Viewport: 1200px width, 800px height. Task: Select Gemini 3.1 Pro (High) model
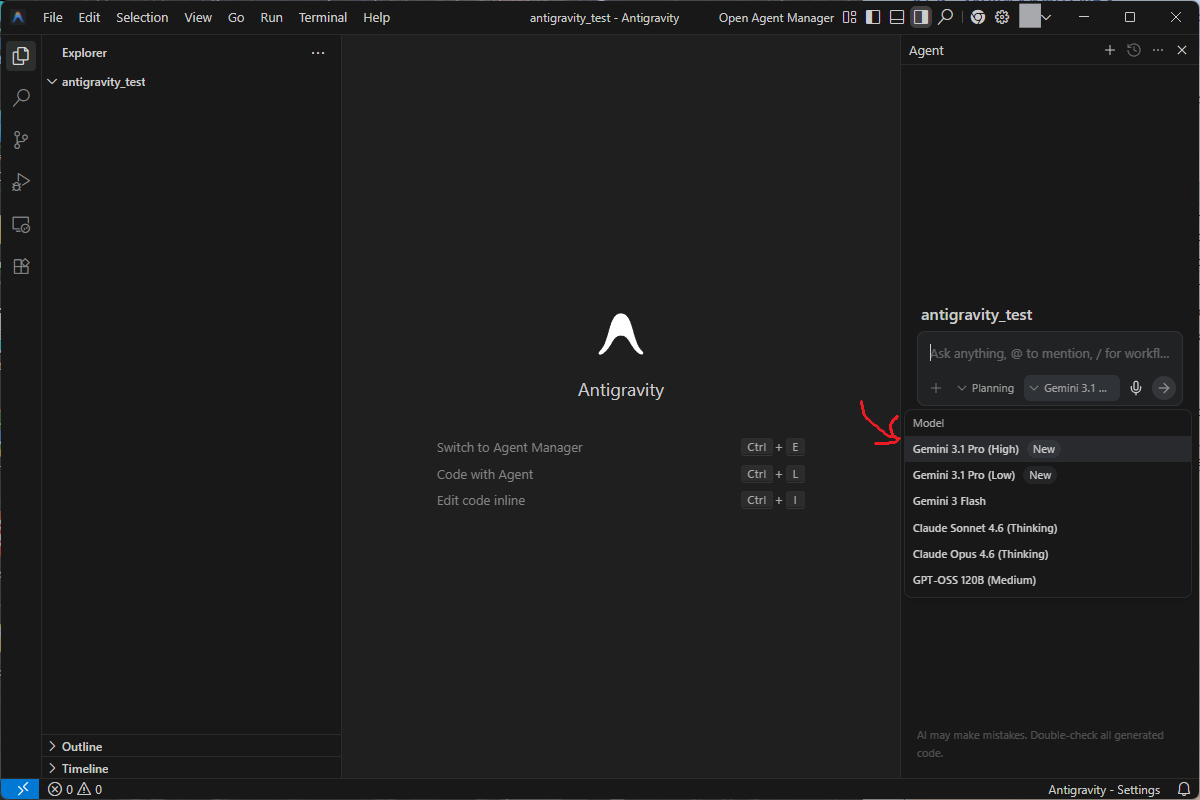1047,449
